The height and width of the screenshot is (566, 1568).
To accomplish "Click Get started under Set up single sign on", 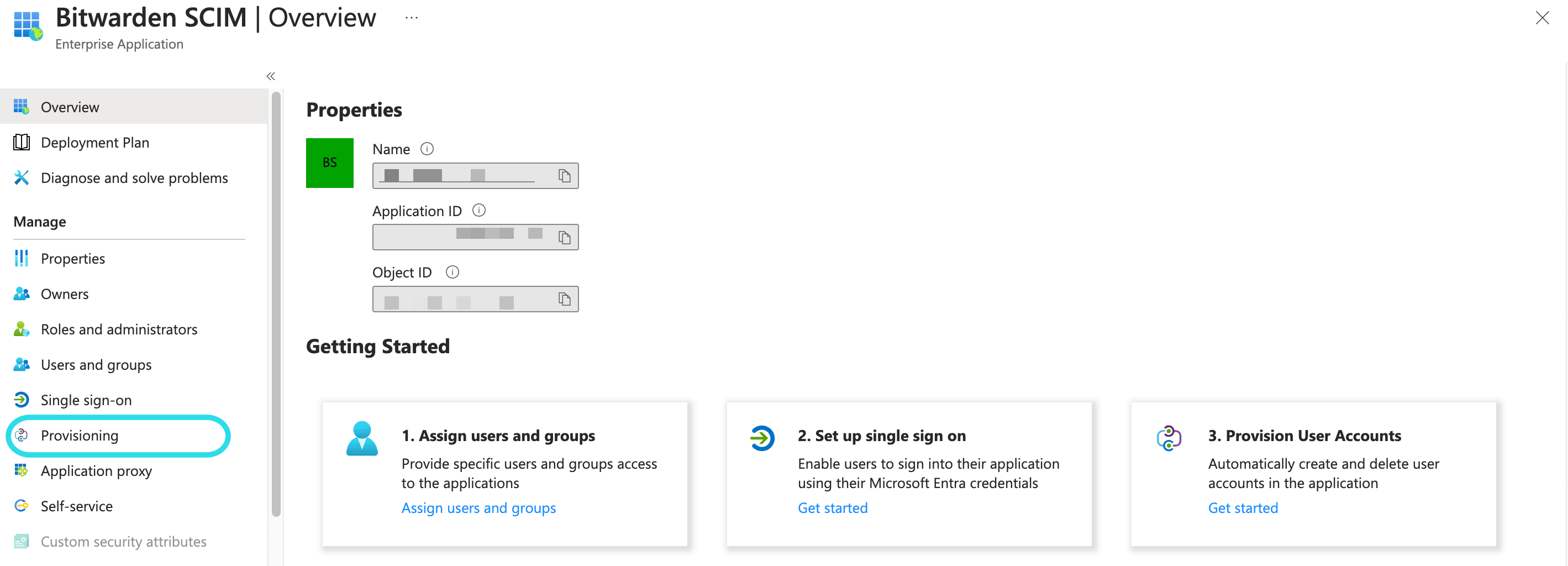I will pyautogui.click(x=832, y=507).
